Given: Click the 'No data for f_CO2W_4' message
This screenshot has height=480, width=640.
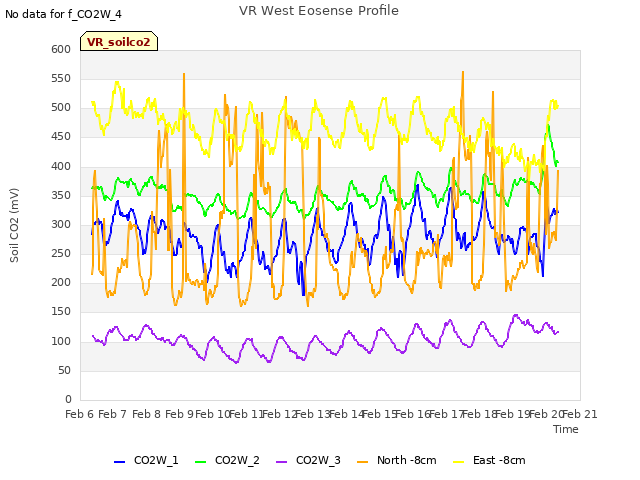Looking at the screenshot, I should pyautogui.click(x=63, y=14).
